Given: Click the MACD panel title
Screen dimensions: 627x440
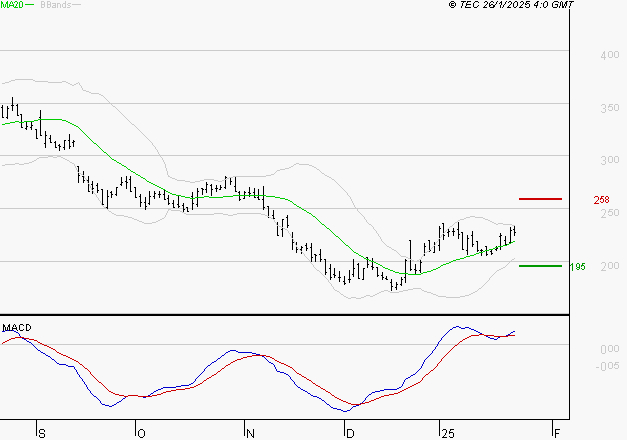Looking at the screenshot, I should (x=17, y=328).
